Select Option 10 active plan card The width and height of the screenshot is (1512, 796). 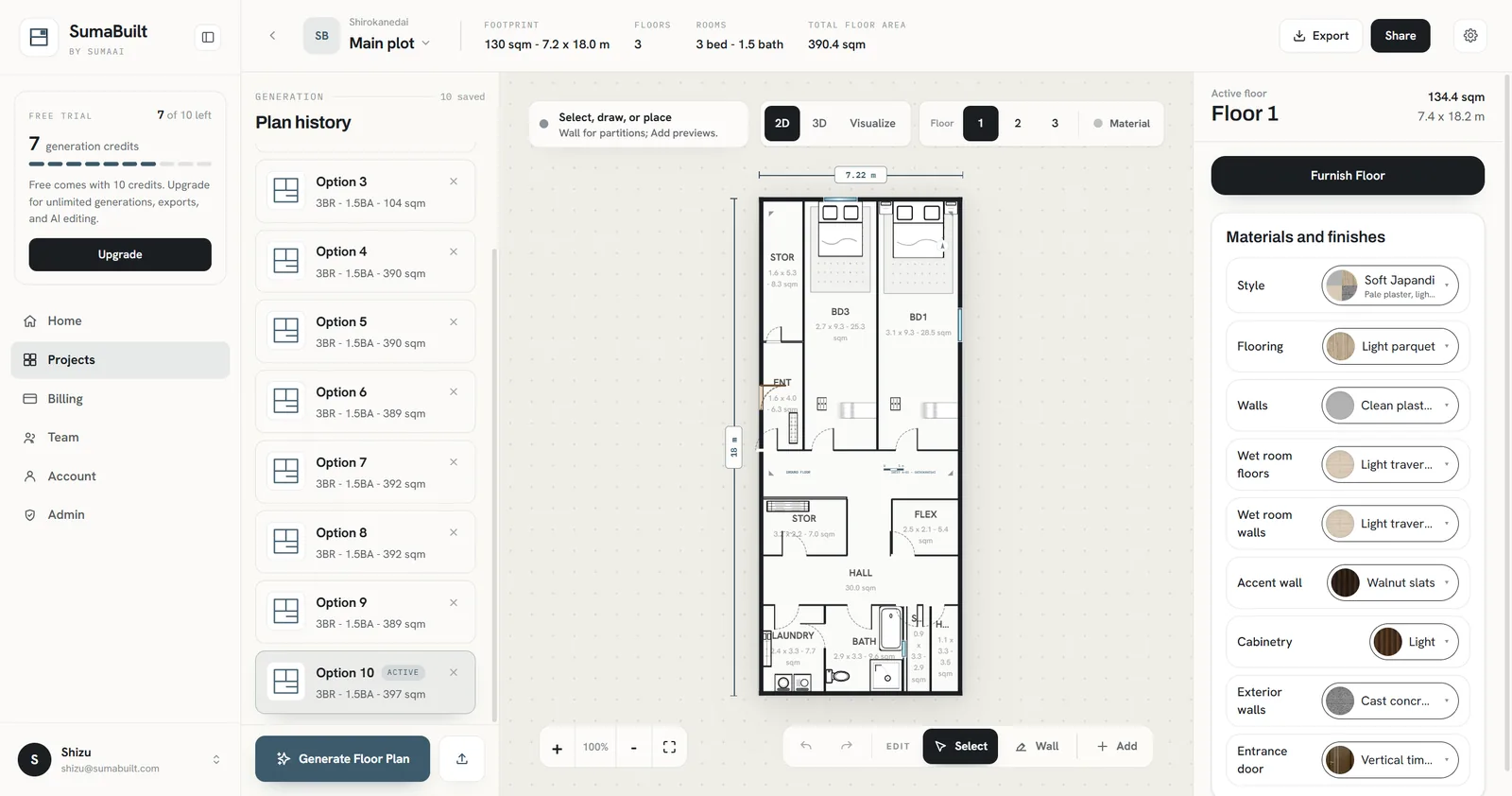pos(365,683)
